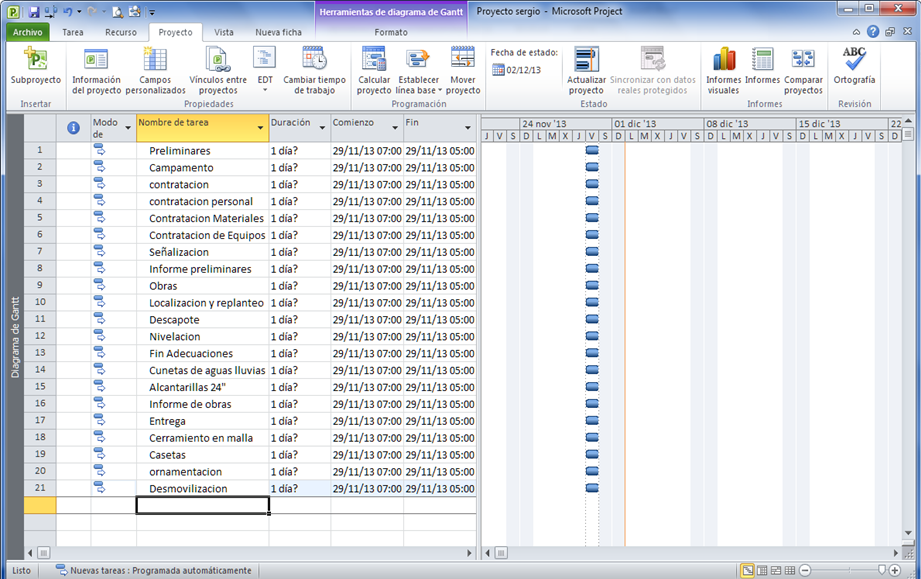The width and height of the screenshot is (921, 579).
Task: Click the Gantt vertical scroll down arrow
Action: click(908, 533)
